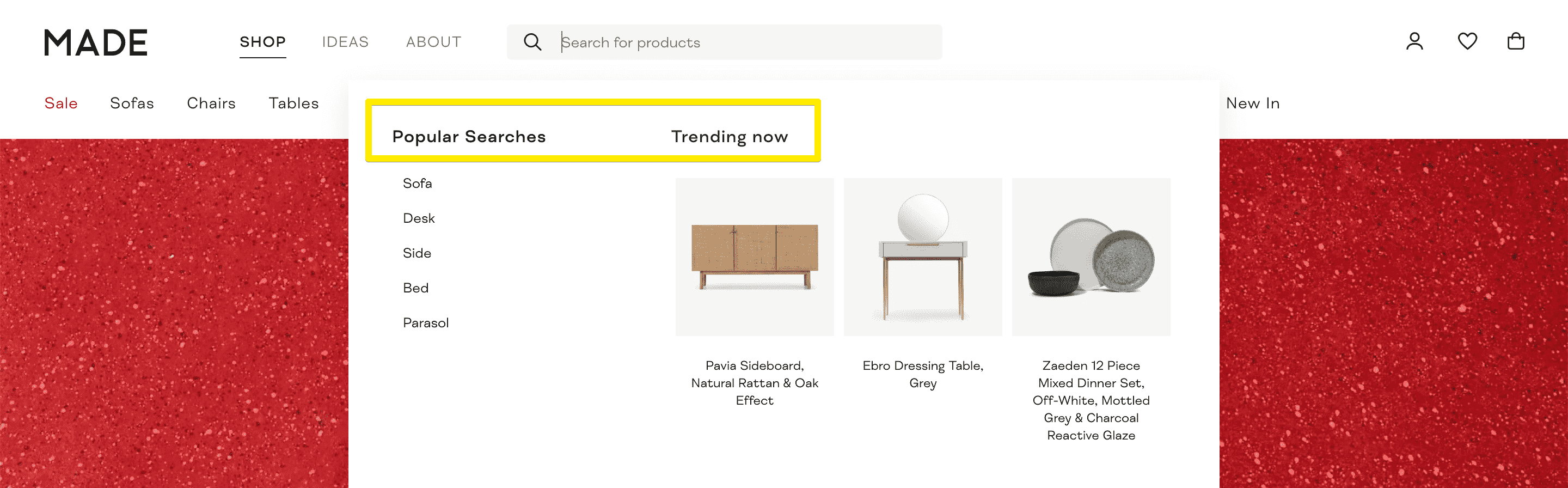Select the SHOP tab

pyautogui.click(x=262, y=42)
